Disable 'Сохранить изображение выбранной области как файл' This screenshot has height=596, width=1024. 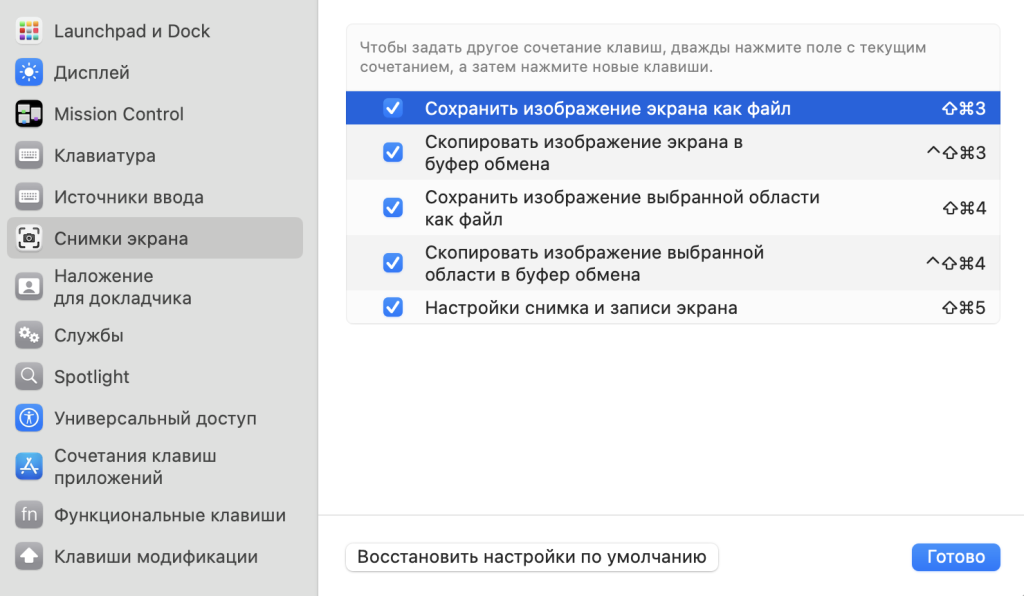point(392,208)
